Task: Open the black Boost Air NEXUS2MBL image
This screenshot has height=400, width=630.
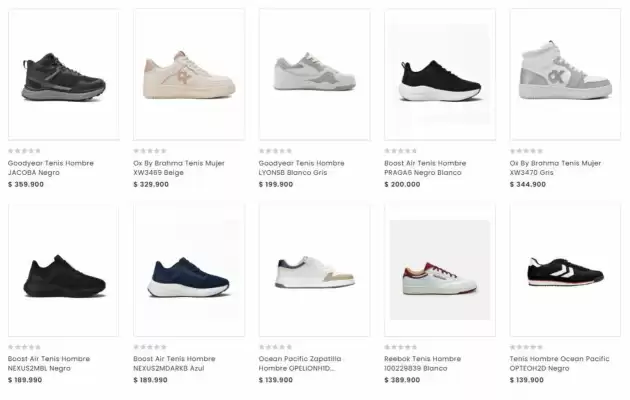Action: pyautogui.click(x=62, y=271)
